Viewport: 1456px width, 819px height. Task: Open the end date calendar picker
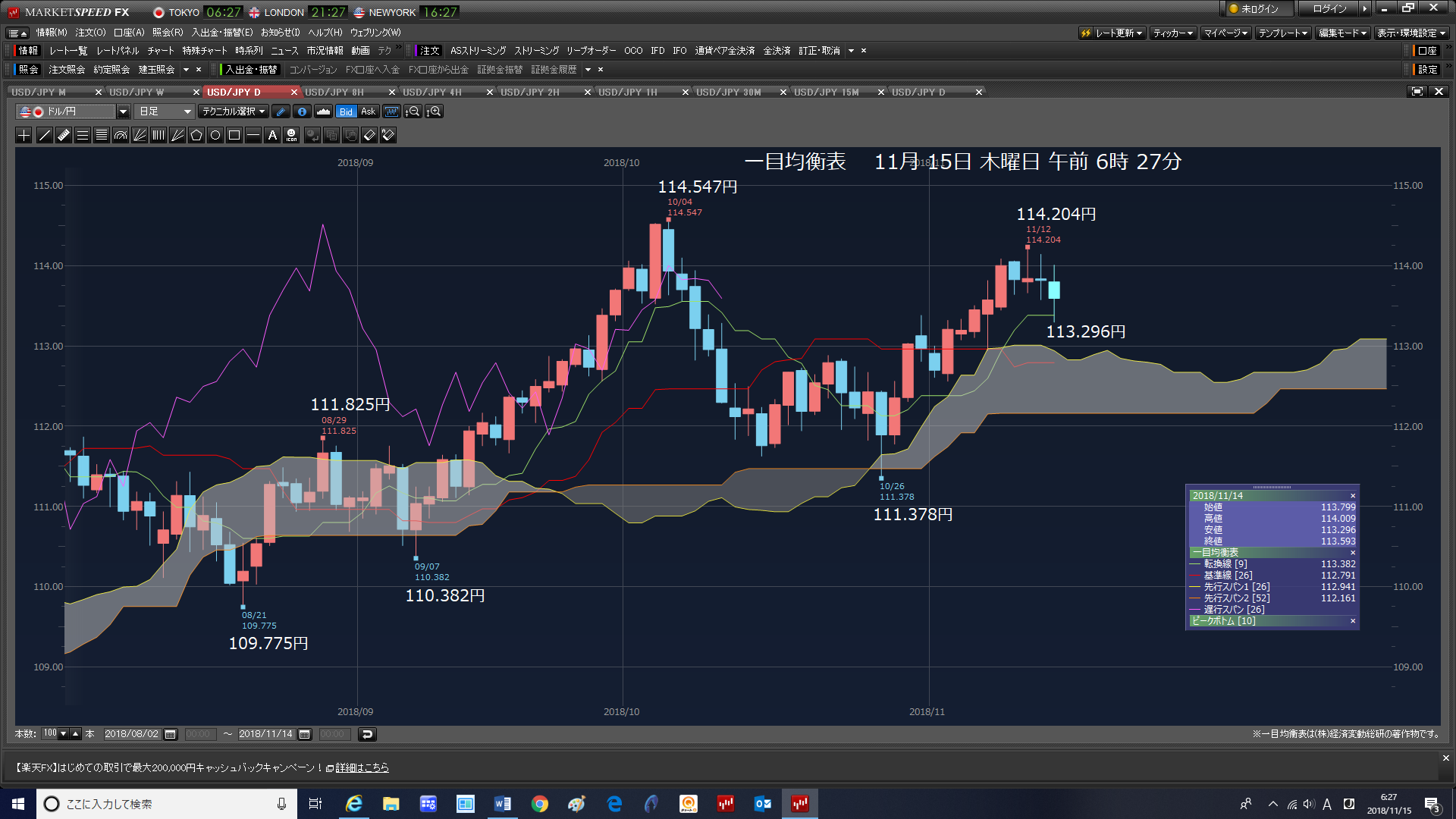(305, 734)
